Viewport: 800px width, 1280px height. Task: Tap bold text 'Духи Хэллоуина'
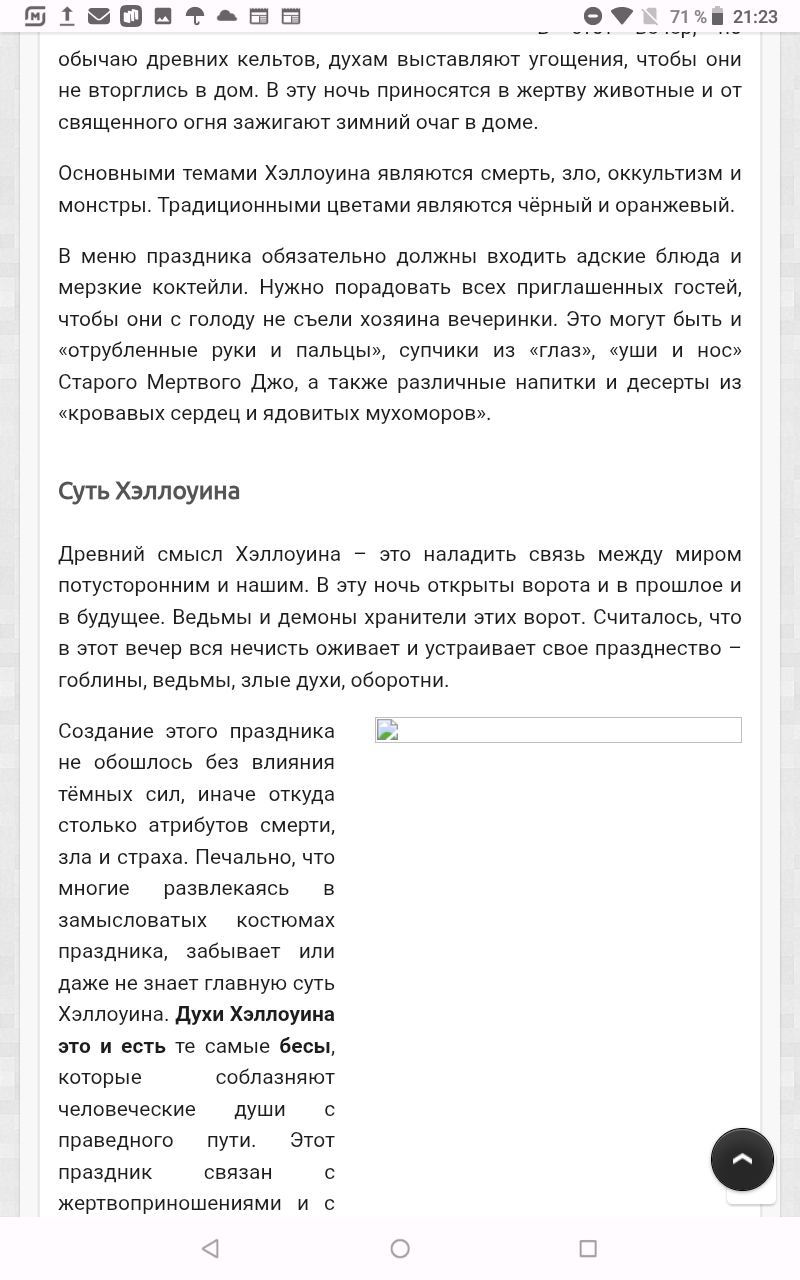point(254,1014)
